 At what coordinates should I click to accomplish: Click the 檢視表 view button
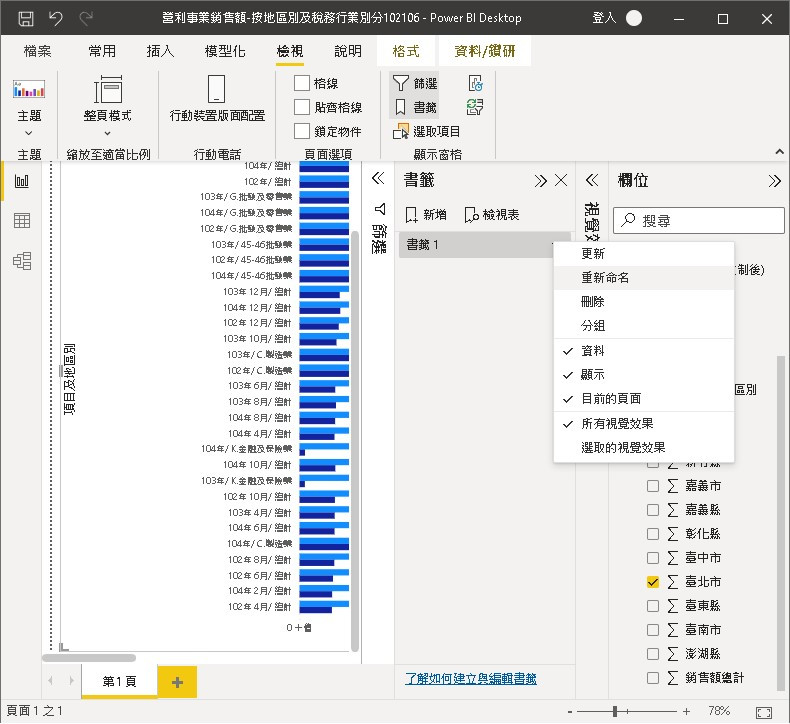point(492,215)
